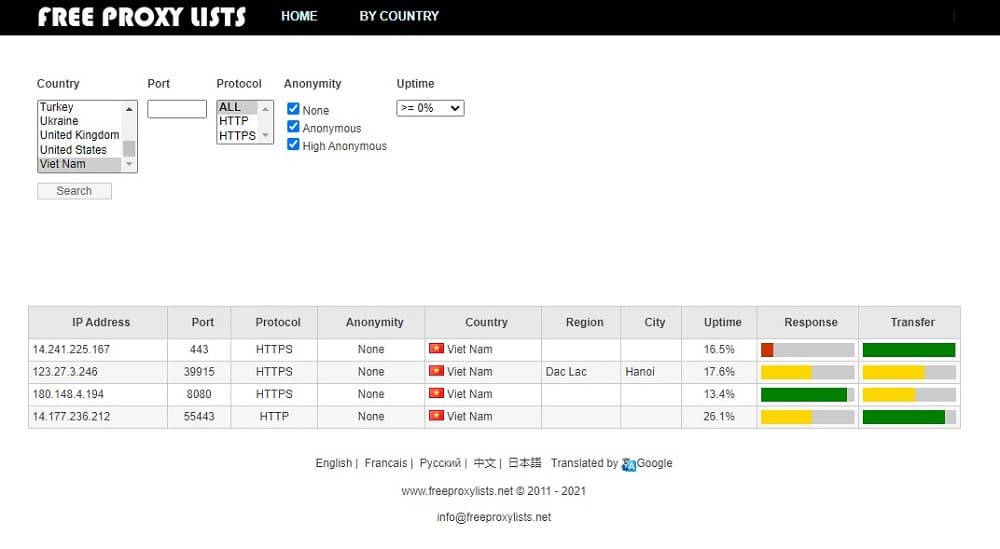Go to the HOME menu item
This screenshot has width=1000, height=549.
299,16
